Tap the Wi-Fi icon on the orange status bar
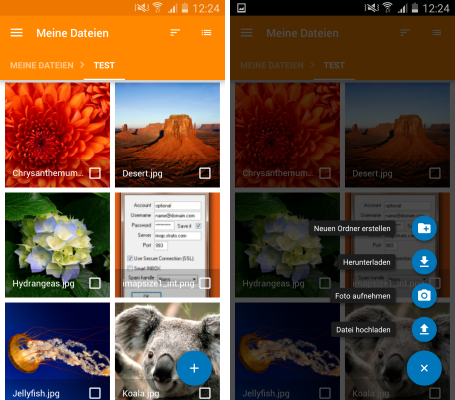The image size is (455, 400). (x=157, y=7)
